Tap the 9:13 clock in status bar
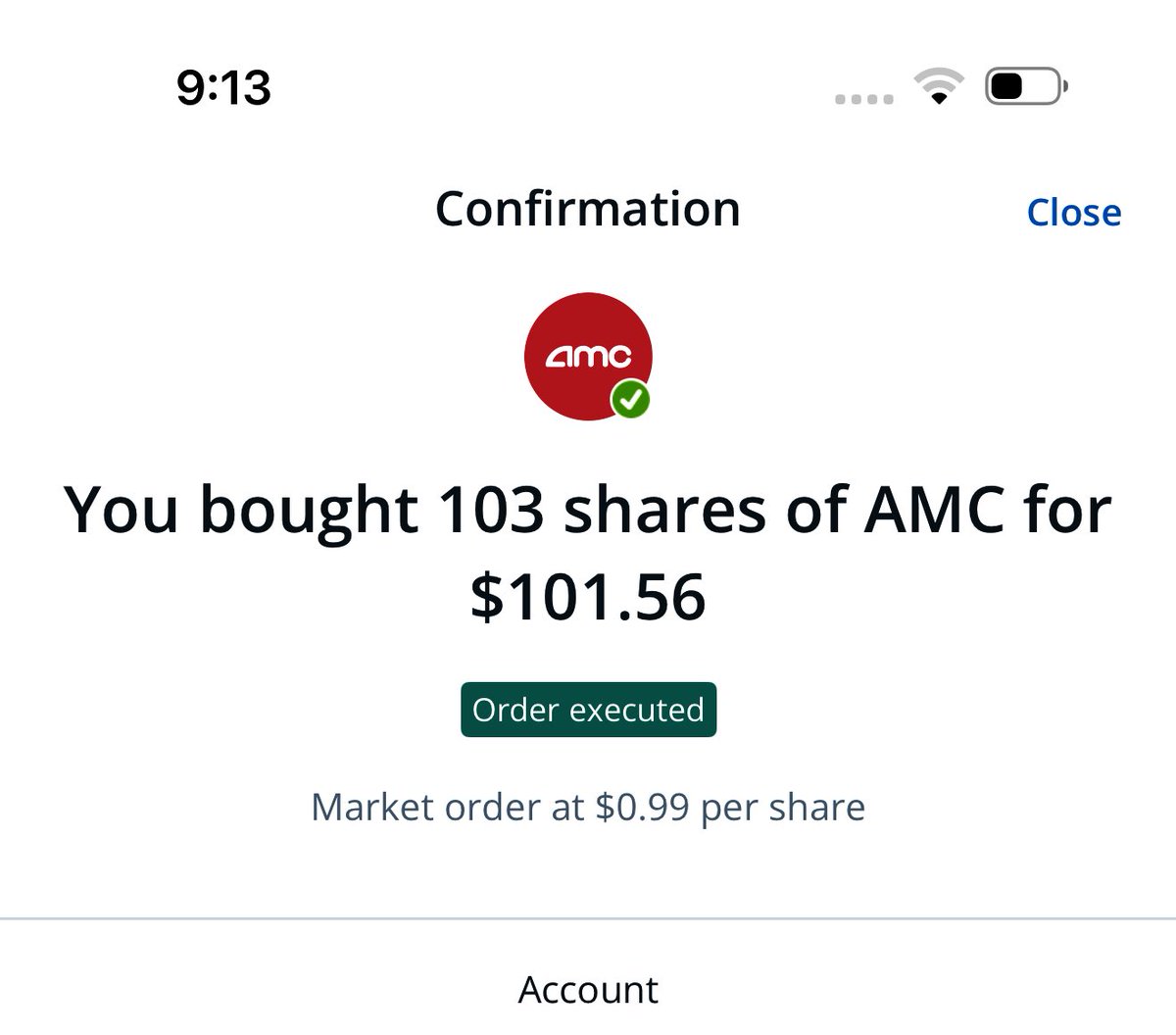1176x1035 pixels. (x=223, y=87)
